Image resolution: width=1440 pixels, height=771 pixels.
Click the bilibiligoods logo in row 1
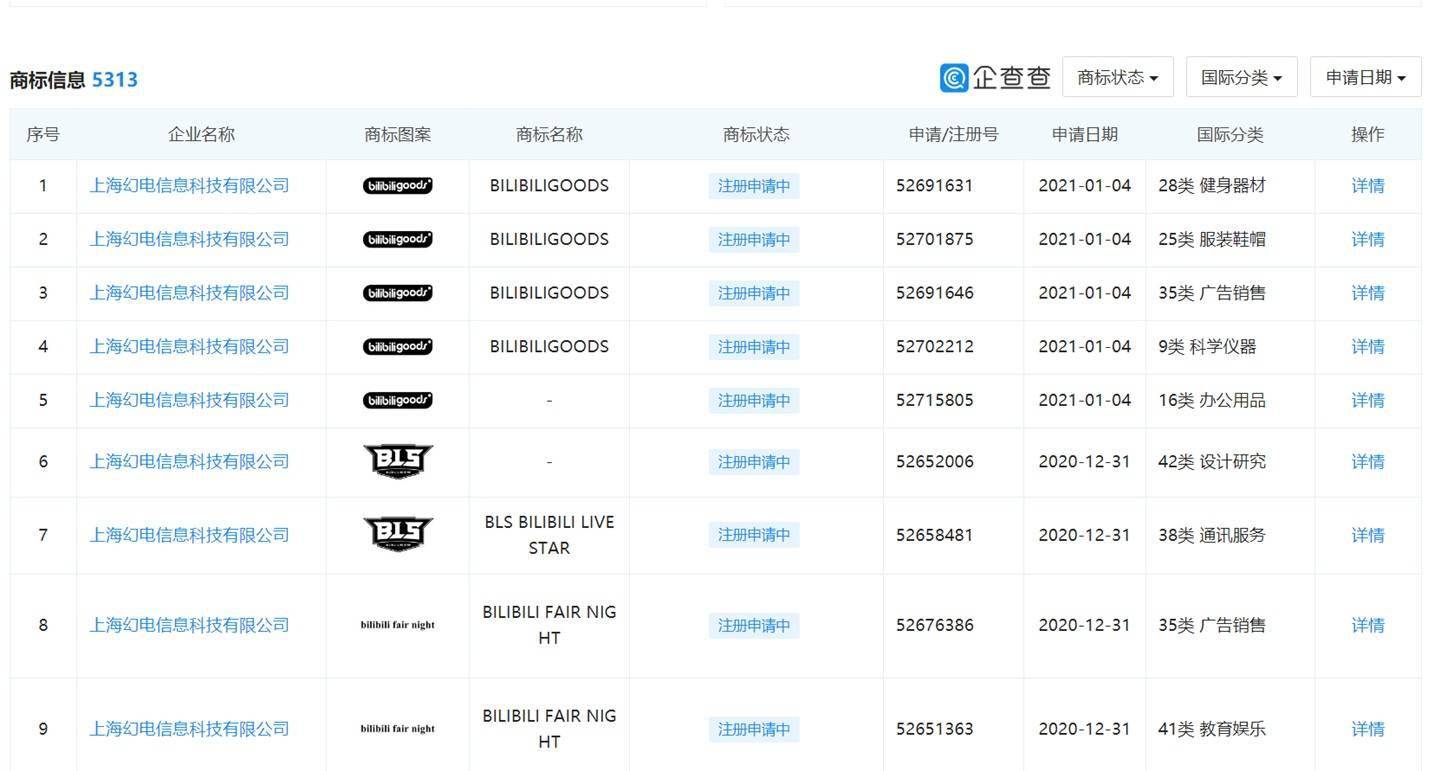(x=398, y=186)
